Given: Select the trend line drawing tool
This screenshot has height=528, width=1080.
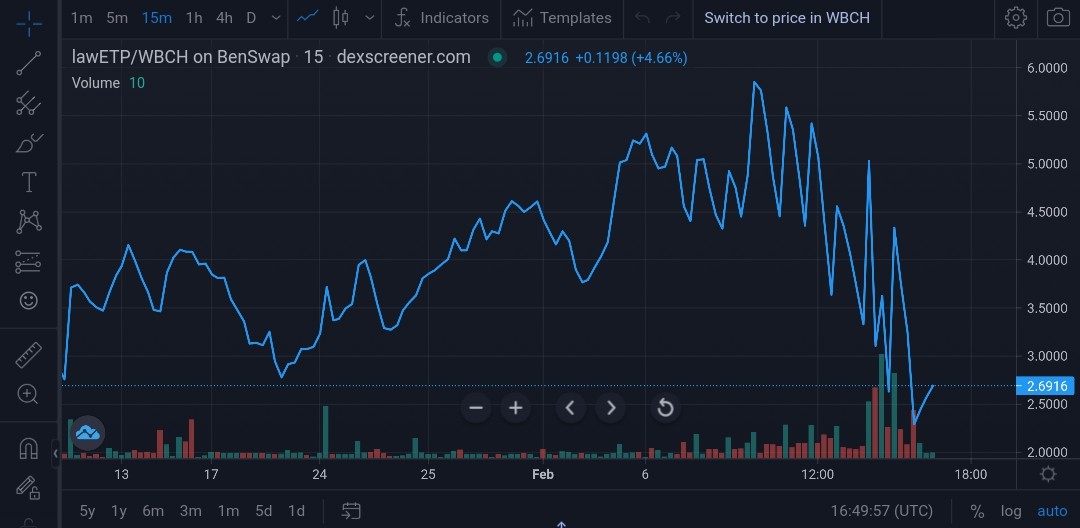Looking at the screenshot, I should click(x=28, y=63).
